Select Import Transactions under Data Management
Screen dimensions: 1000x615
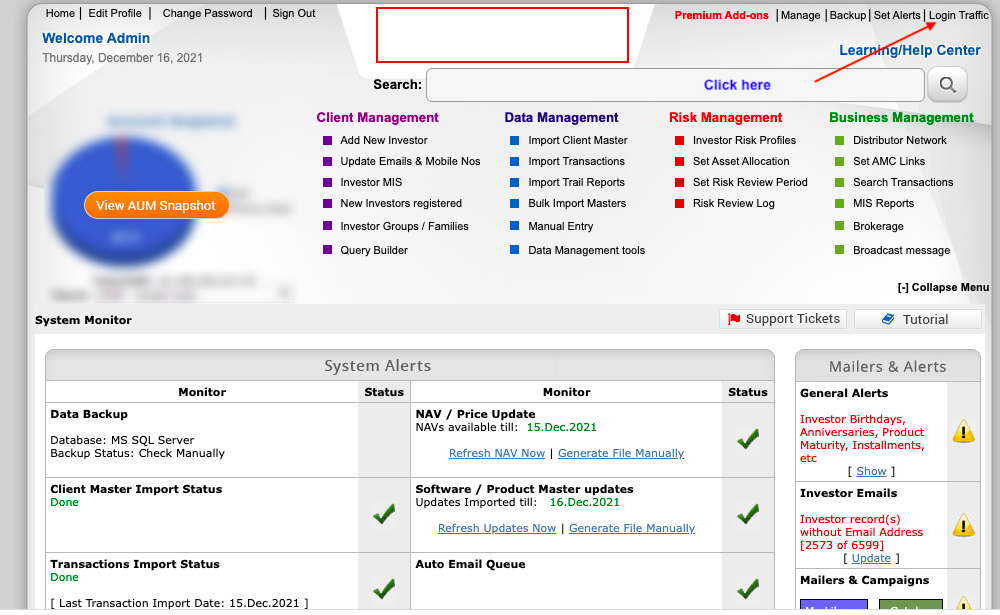point(576,162)
